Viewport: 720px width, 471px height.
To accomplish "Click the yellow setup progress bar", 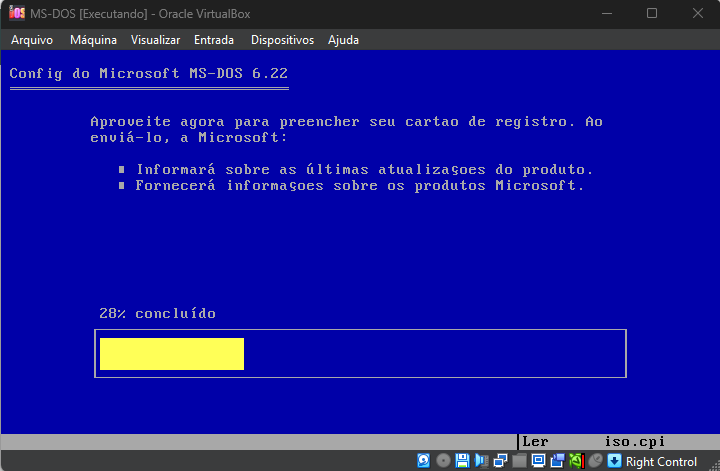I will coord(172,354).
